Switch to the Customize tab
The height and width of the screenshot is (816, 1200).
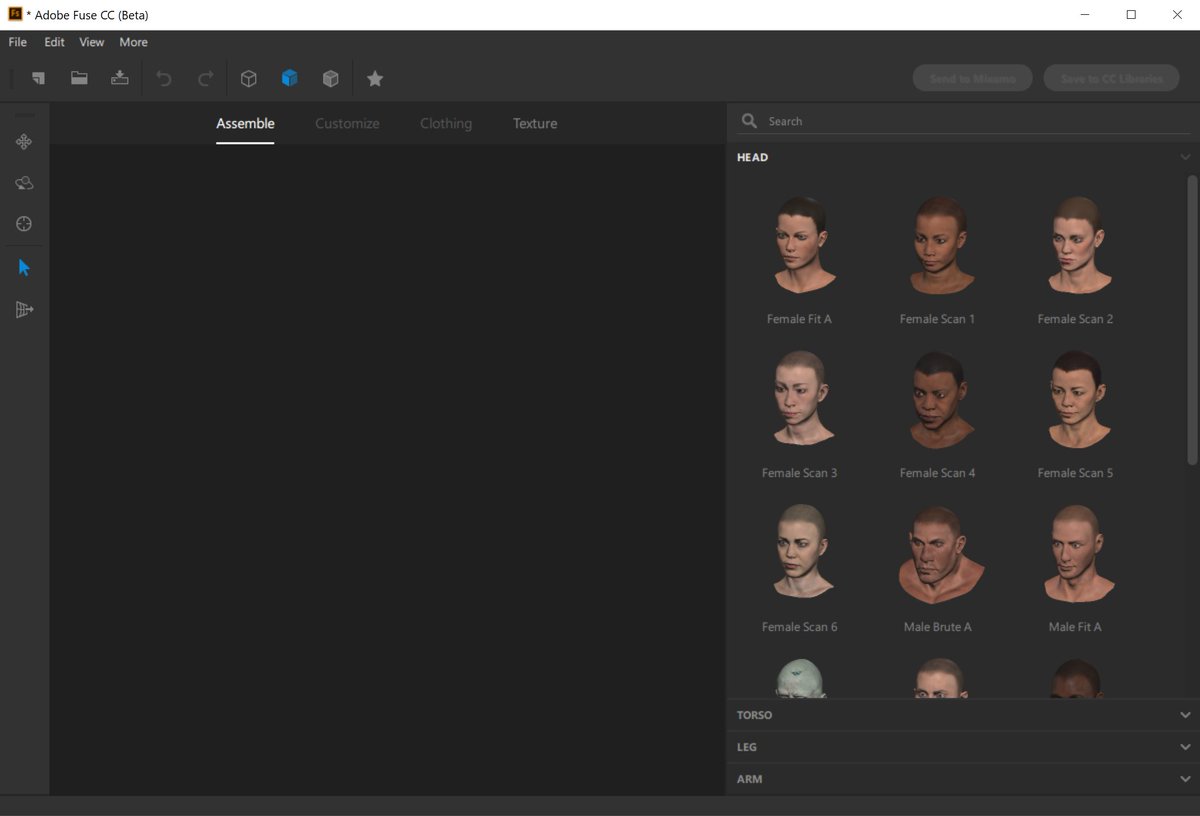(x=347, y=123)
